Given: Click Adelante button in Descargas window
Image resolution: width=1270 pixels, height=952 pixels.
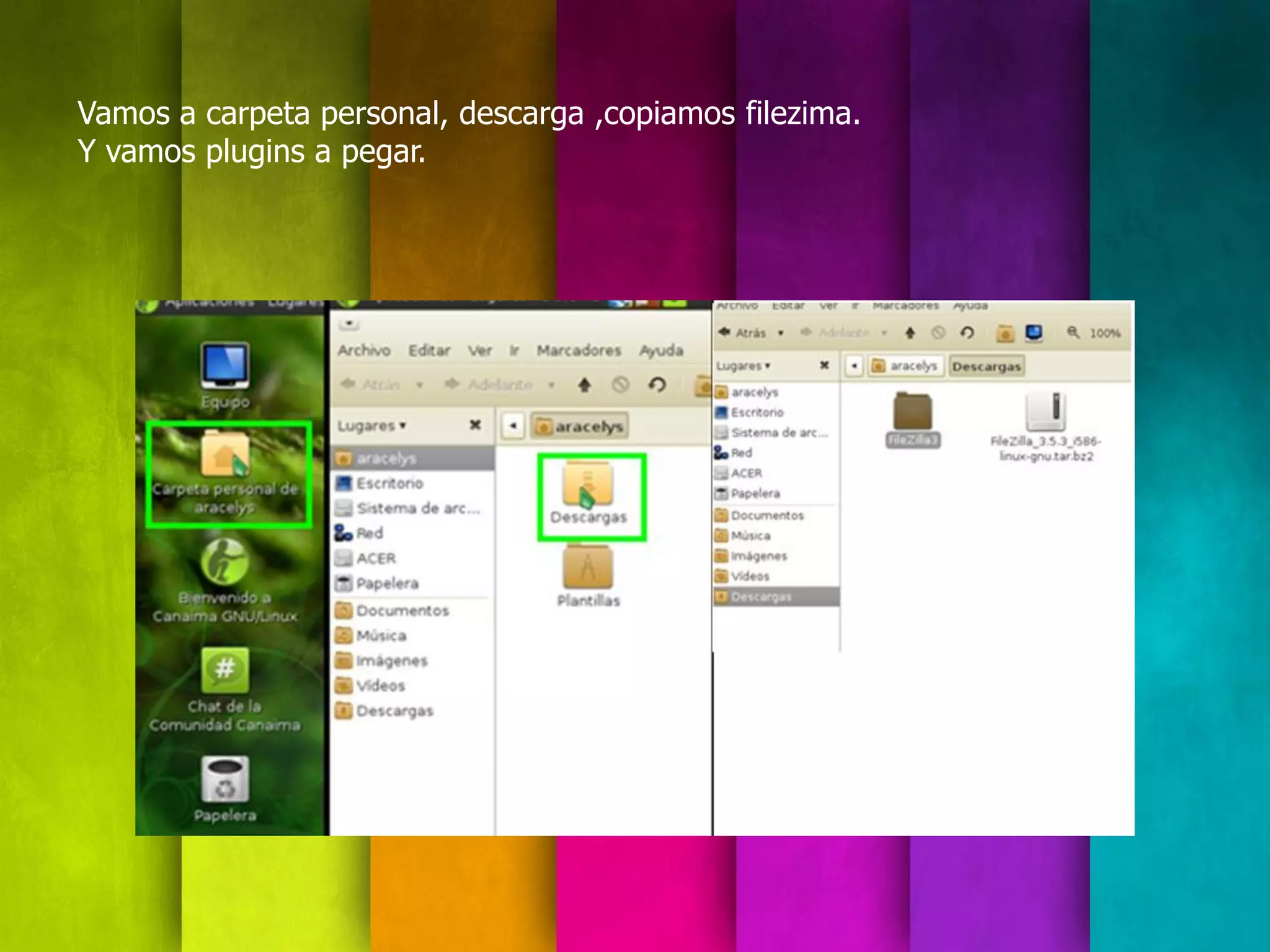Looking at the screenshot, I should click(835, 333).
